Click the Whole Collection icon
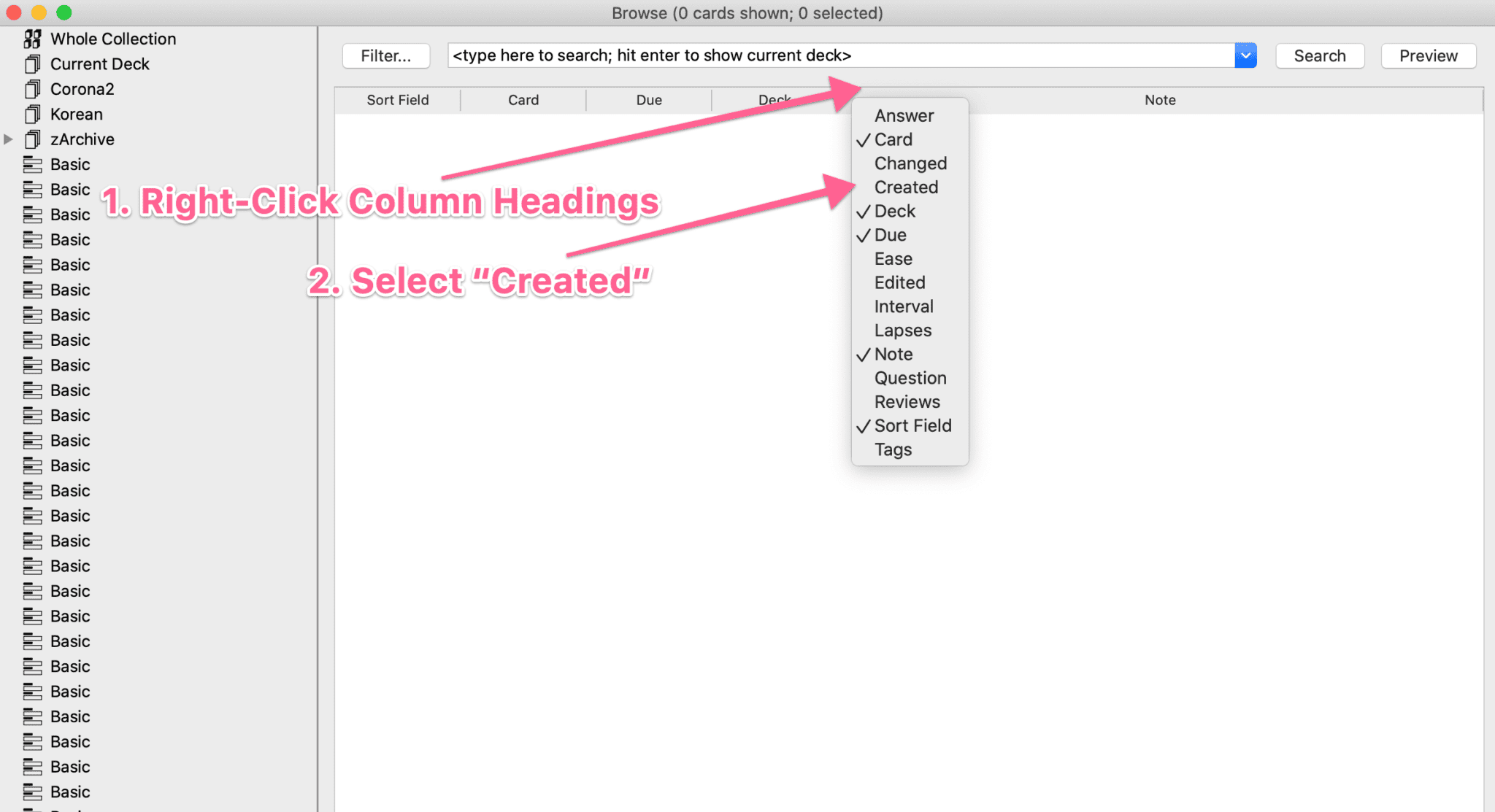The width and height of the screenshot is (1495, 812). [x=32, y=39]
